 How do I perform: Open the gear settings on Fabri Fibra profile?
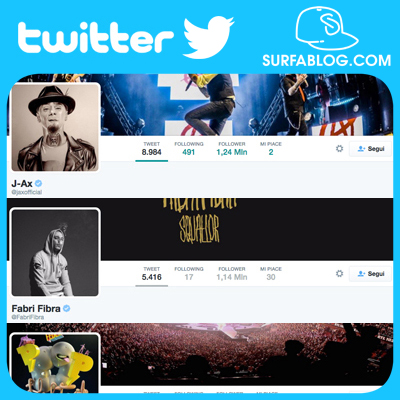click(339, 274)
